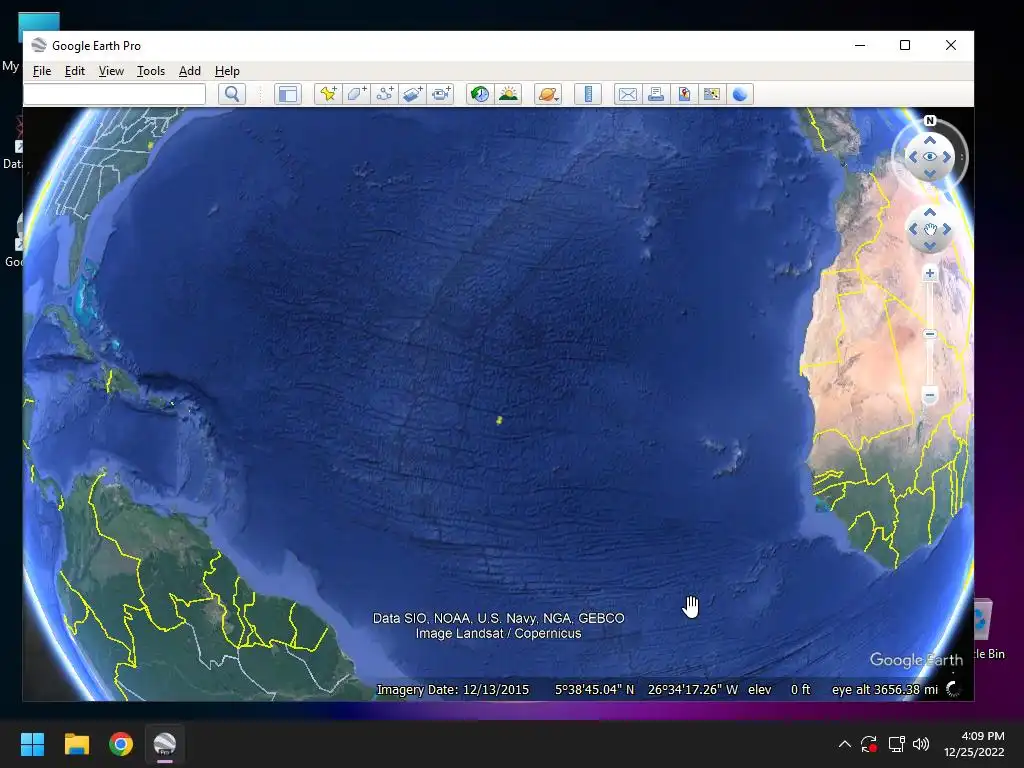Image resolution: width=1024 pixels, height=768 pixels.
Task: Open Windows Start menu
Action: [x=32, y=744]
